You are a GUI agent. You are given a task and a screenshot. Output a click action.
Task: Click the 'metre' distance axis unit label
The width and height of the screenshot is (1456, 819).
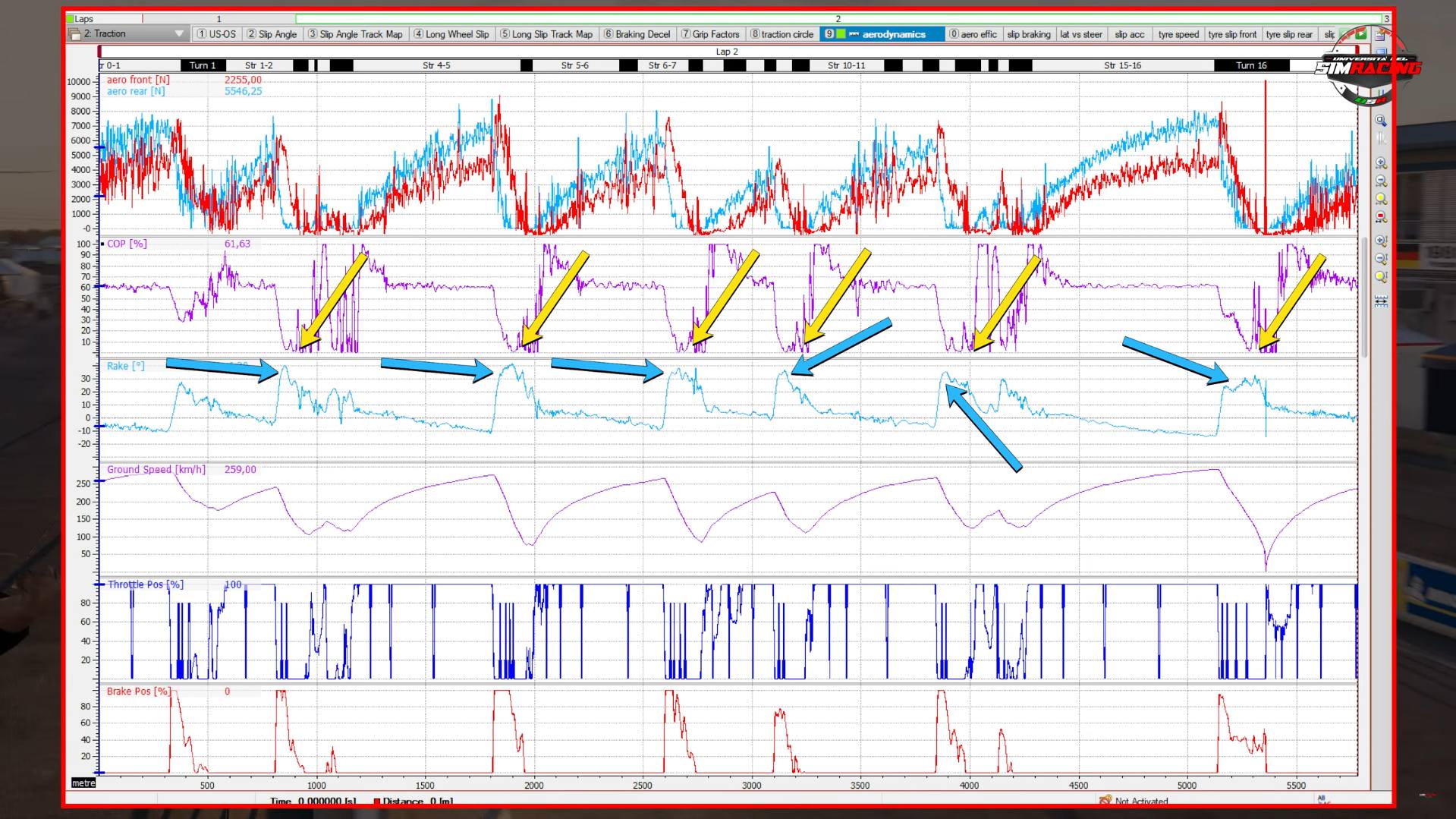pyautogui.click(x=83, y=783)
